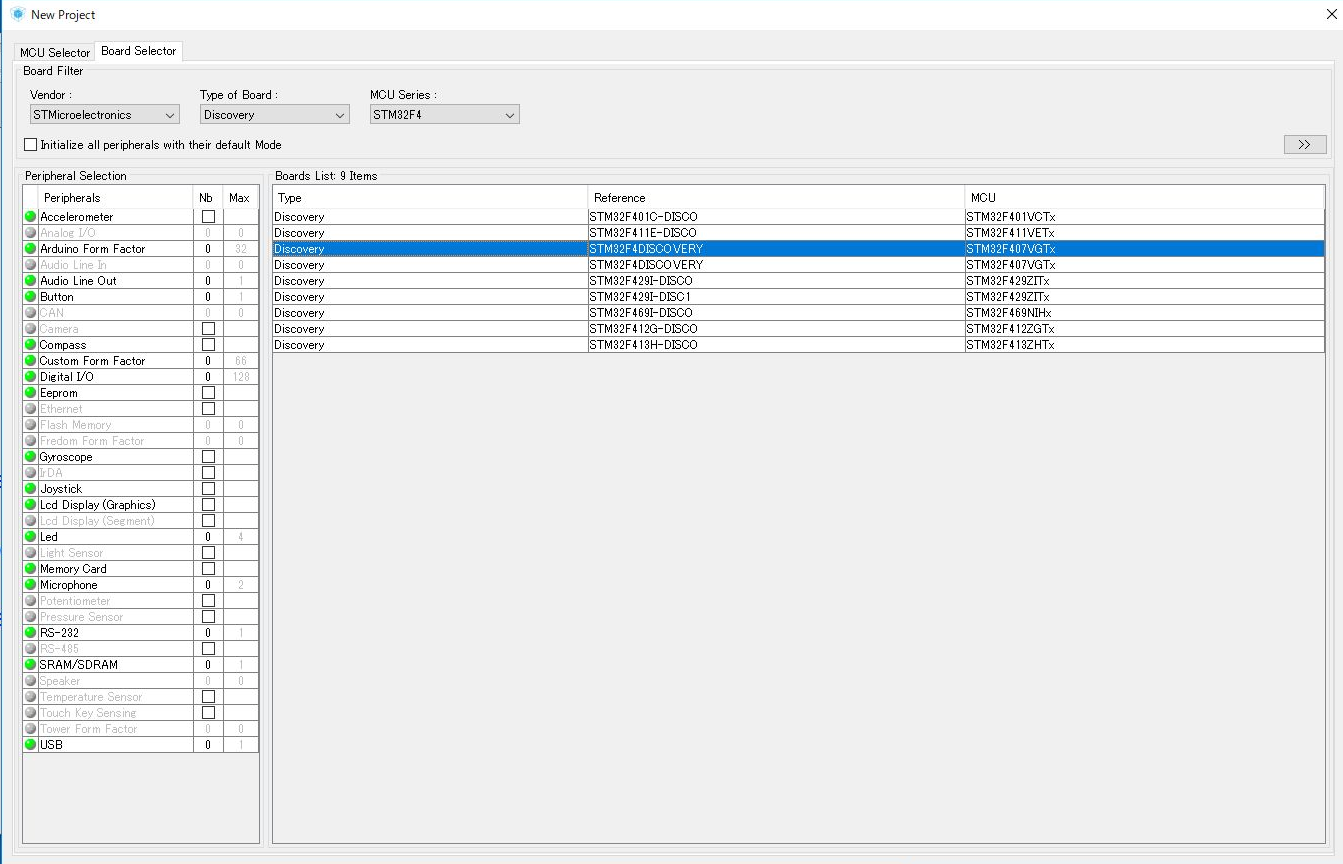The image size is (1343, 864).
Task: Enable initialize all peripherals default mode checkbox
Action: pyautogui.click(x=30, y=145)
